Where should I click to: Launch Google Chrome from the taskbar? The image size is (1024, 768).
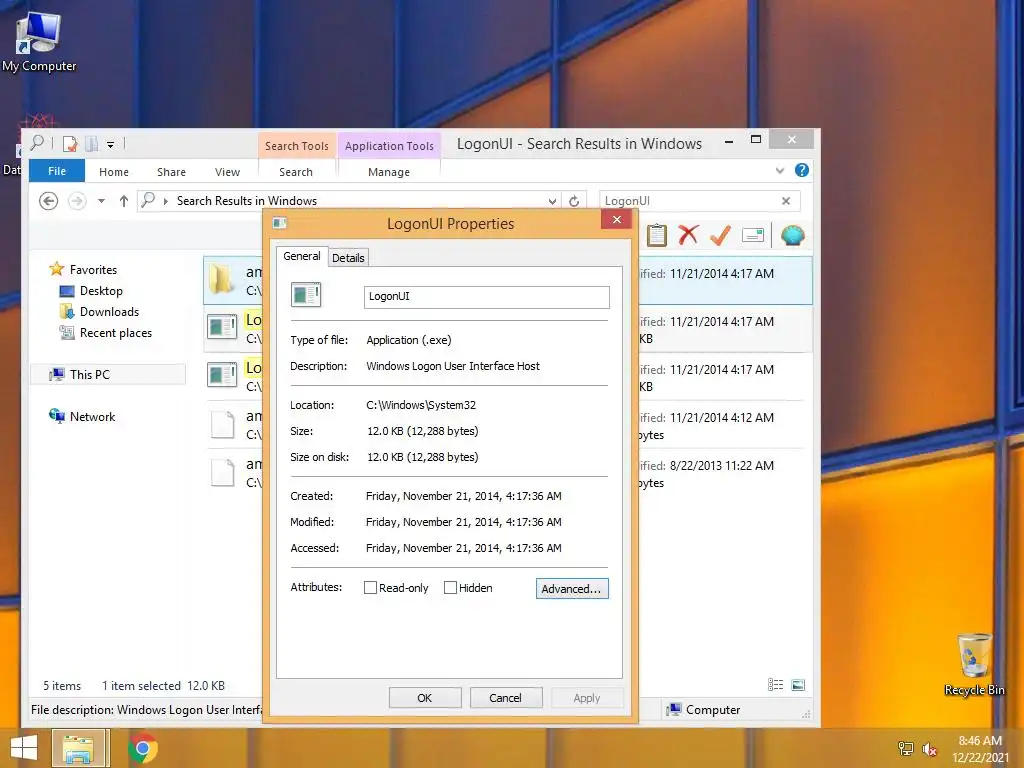point(143,748)
